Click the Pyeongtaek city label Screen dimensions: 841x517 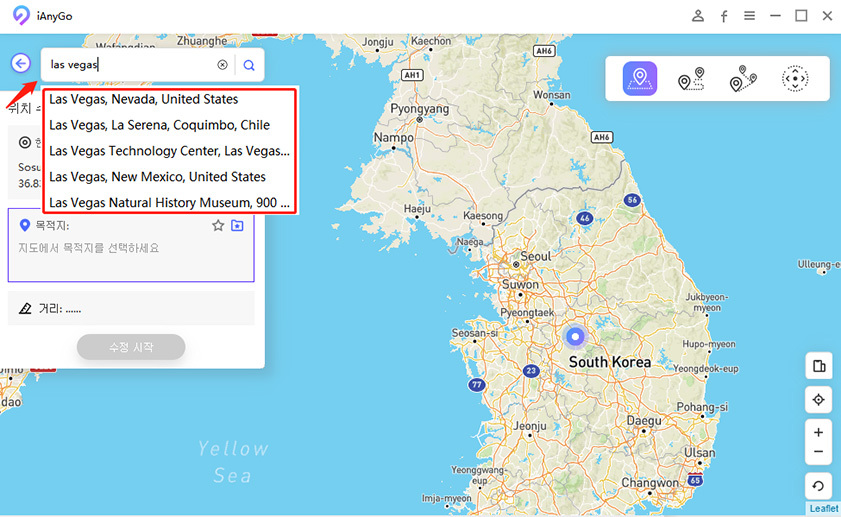(x=527, y=313)
